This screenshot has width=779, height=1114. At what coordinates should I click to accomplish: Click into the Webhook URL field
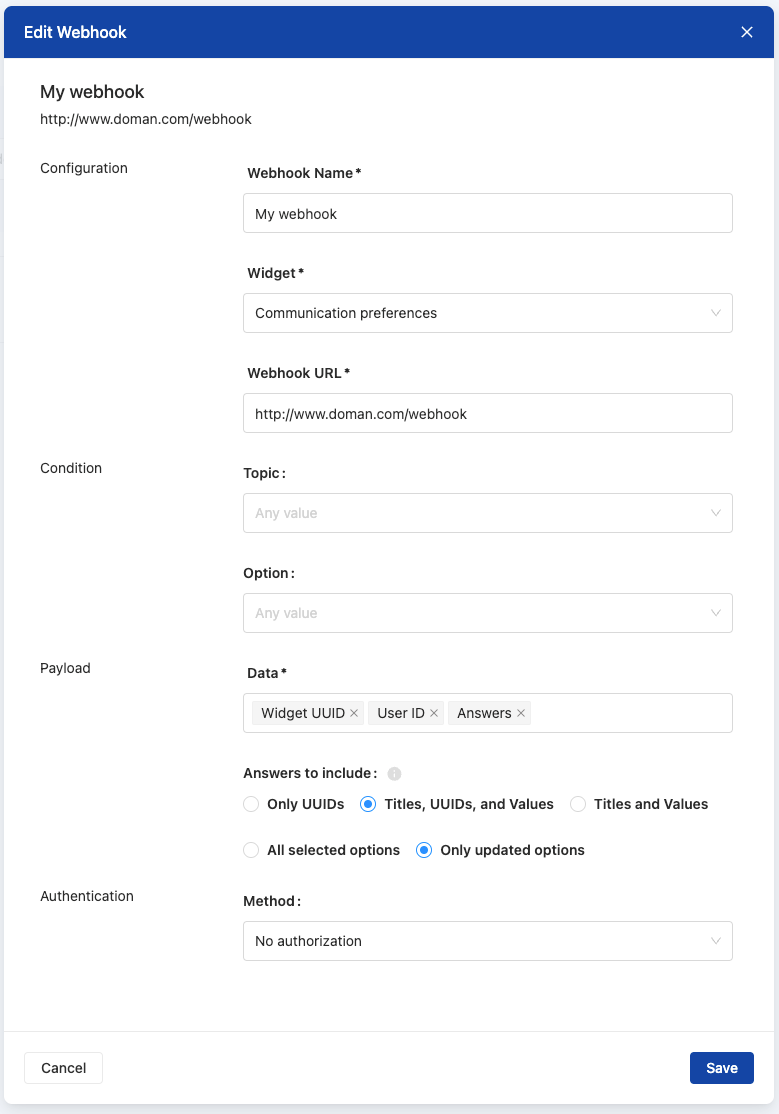(x=487, y=413)
